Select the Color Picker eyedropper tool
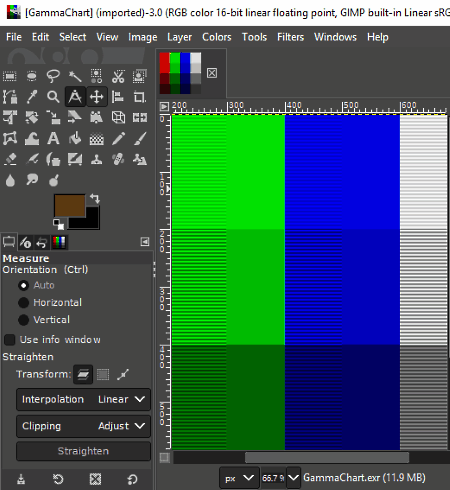 click(32, 97)
